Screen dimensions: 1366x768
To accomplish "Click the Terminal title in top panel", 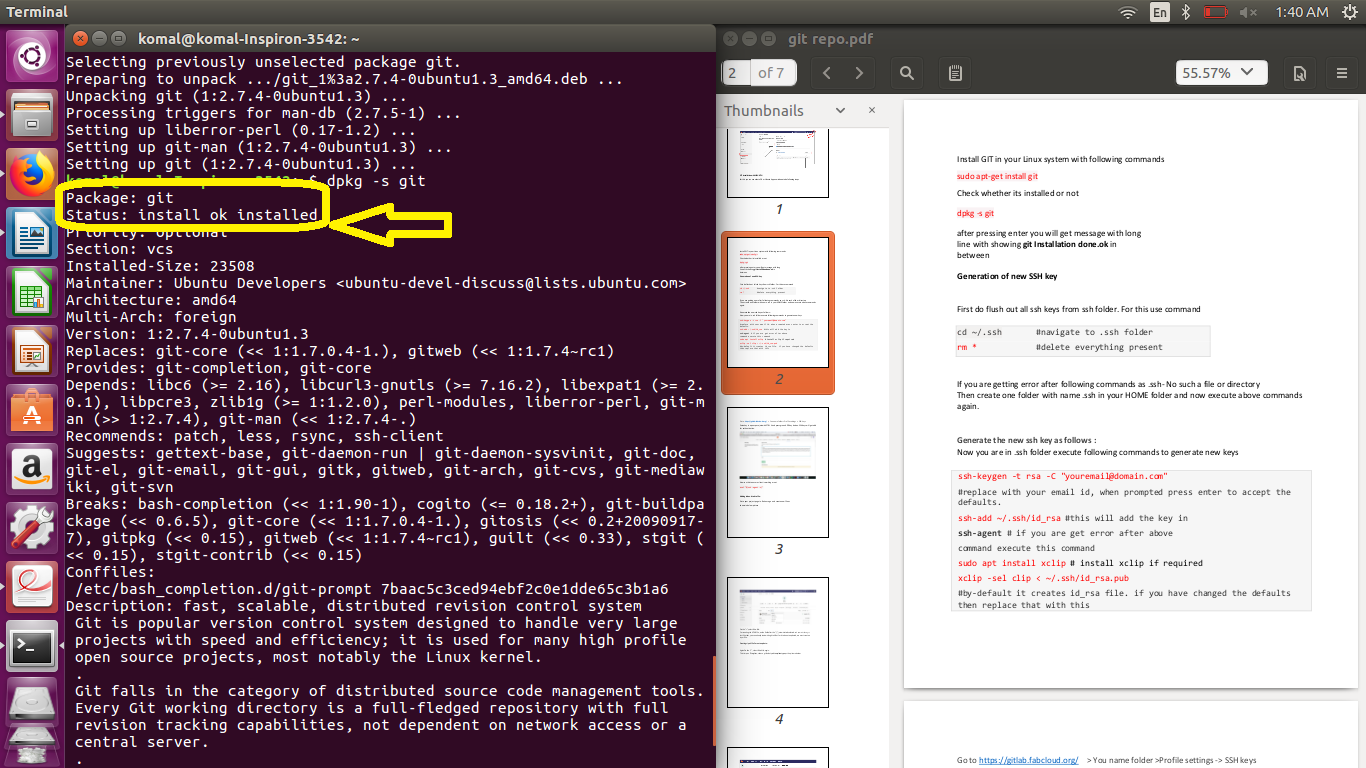I will (x=38, y=12).
